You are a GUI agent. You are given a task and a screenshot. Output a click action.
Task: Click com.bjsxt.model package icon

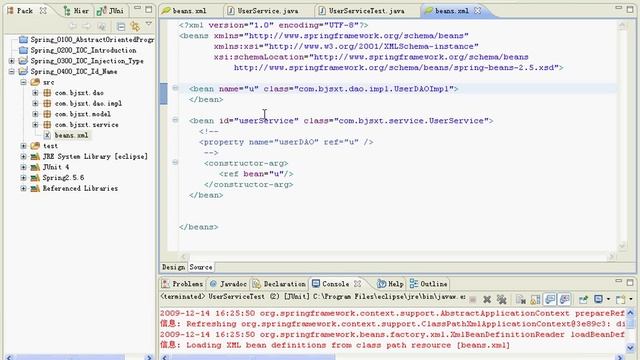pyautogui.click(x=47, y=114)
